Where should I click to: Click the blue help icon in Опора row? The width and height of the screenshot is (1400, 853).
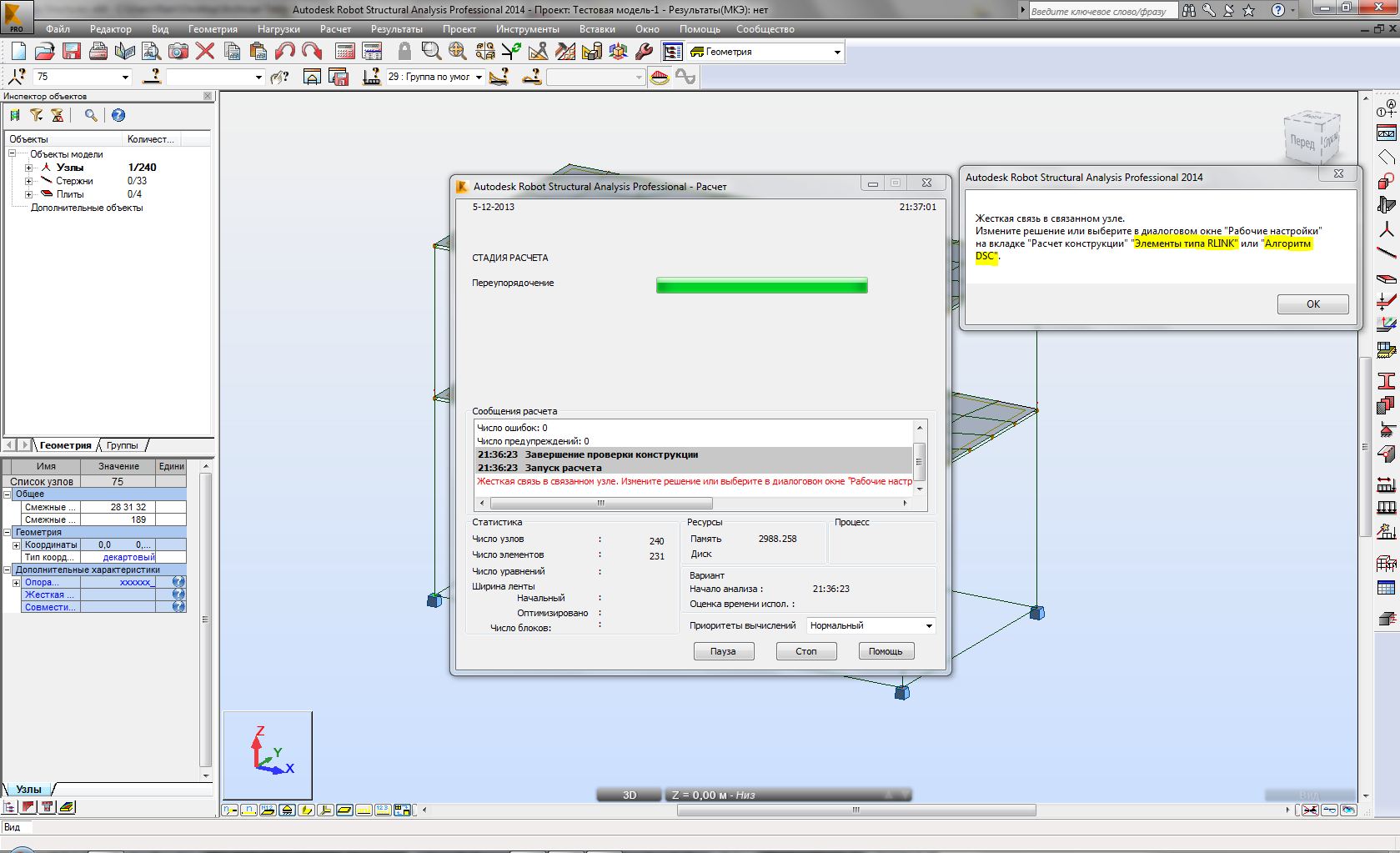coord(178,582)
